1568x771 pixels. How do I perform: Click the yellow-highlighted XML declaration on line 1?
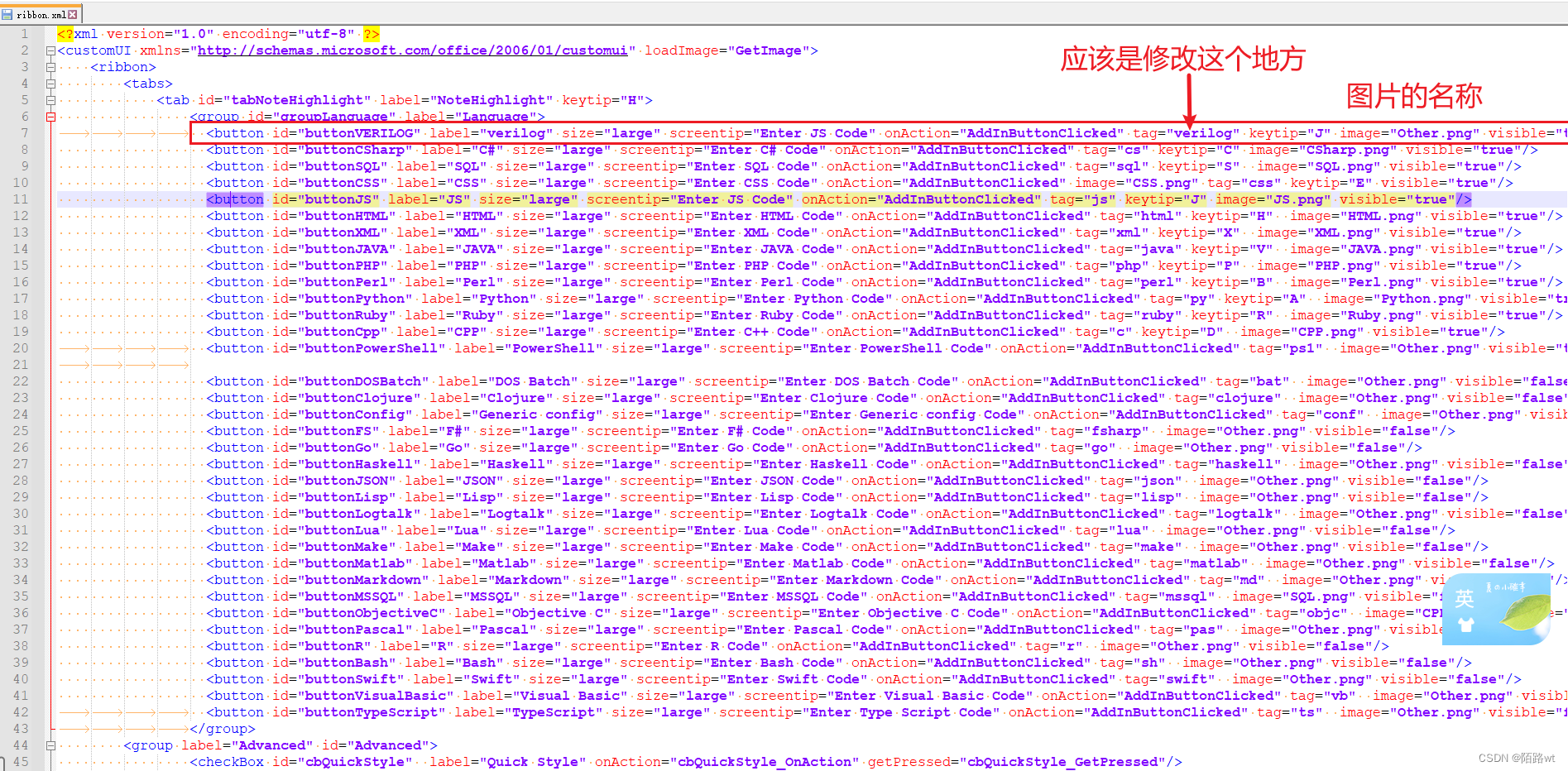click(66, 34)
